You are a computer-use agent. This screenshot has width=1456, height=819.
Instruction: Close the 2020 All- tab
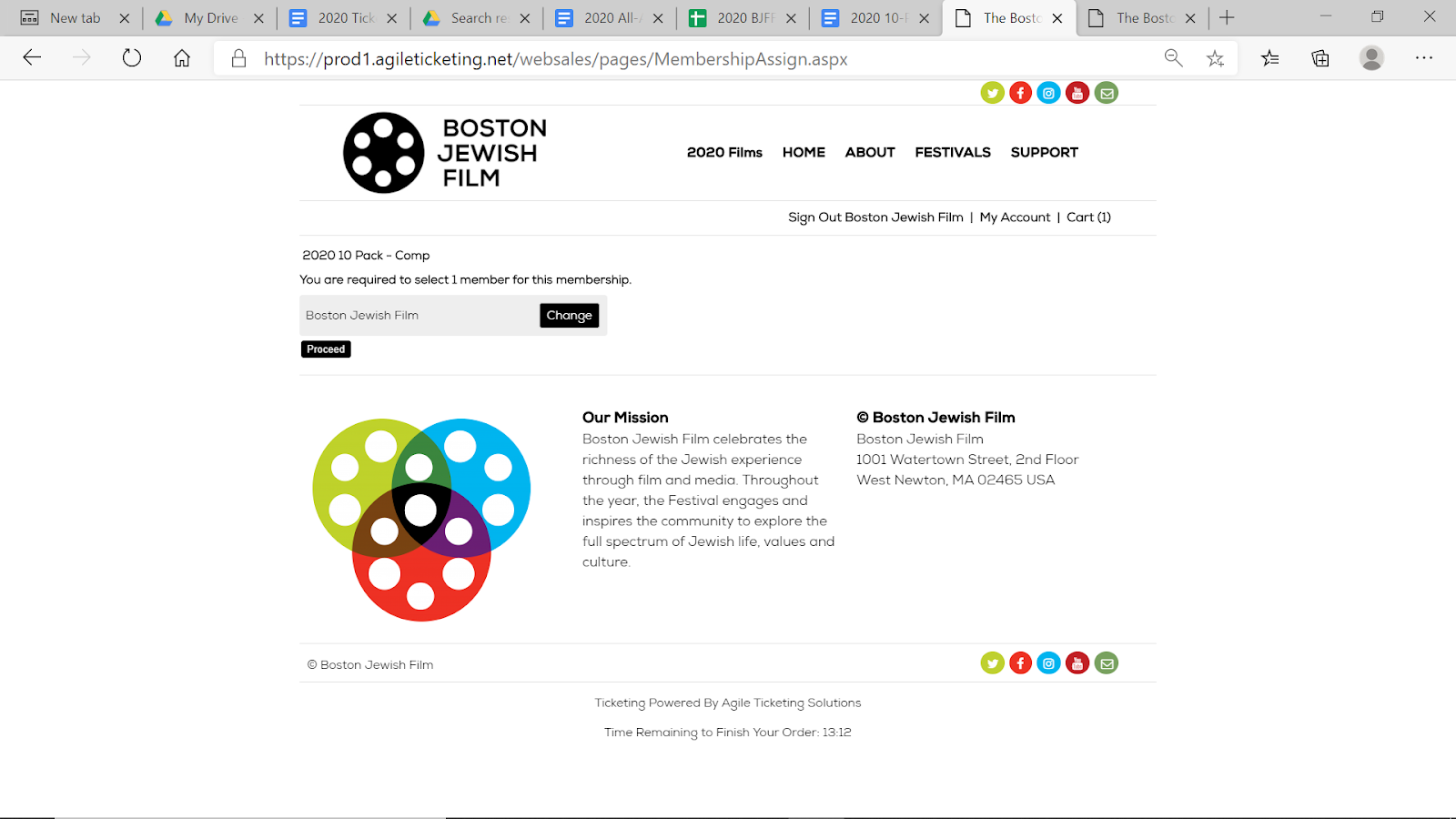(658, 18)
